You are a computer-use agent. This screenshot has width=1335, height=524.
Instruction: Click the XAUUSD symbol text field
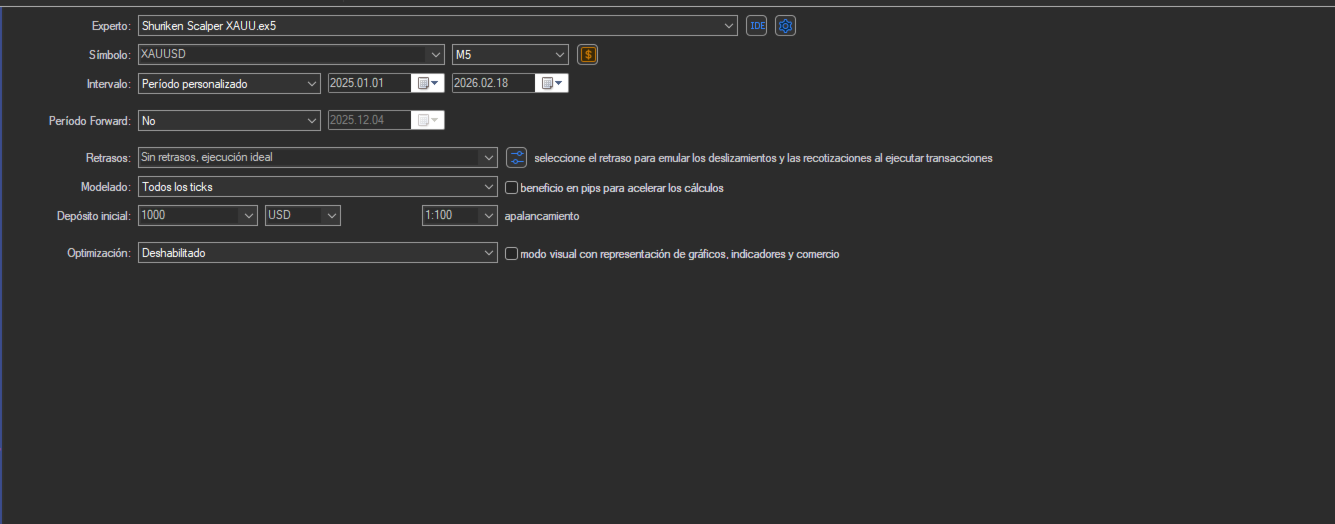coord(282,55)
